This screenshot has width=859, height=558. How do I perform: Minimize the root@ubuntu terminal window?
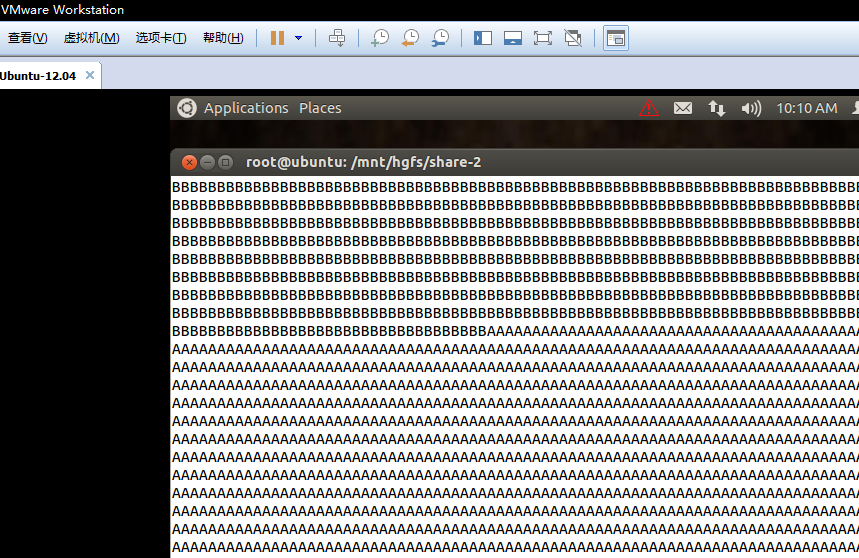(207, 162)
